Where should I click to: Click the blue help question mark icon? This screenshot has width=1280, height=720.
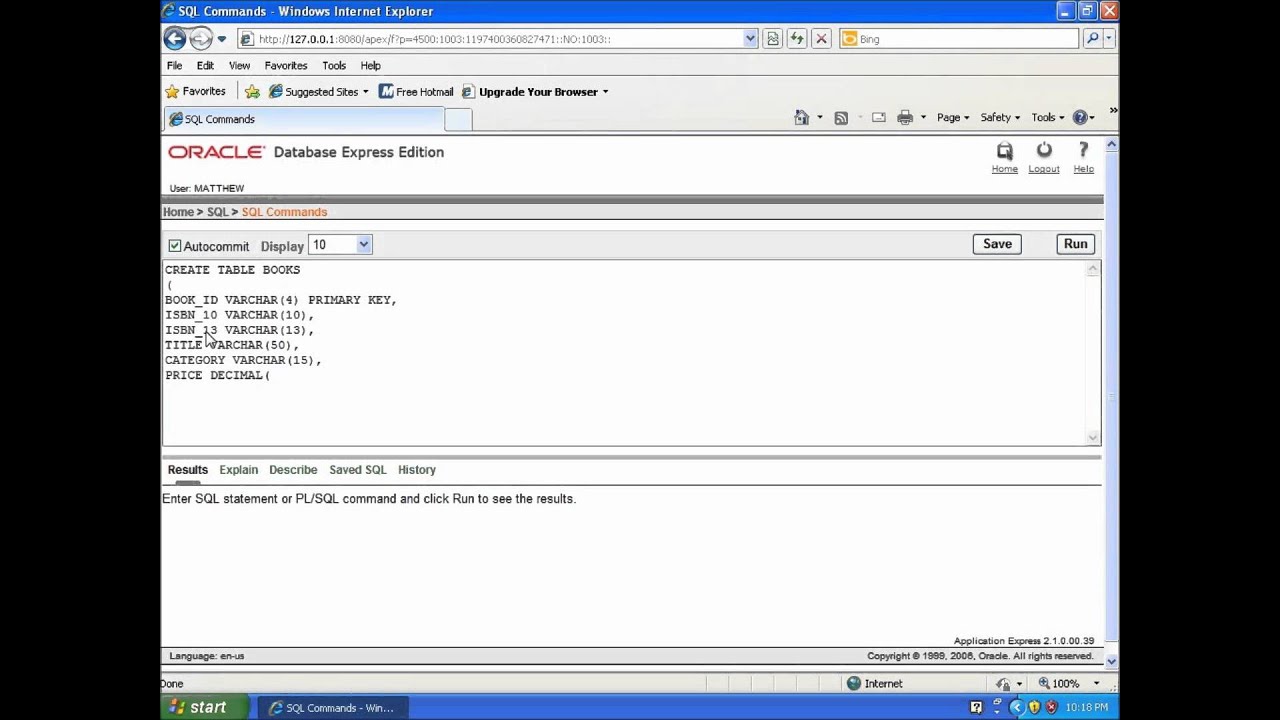pyautogui.click(x=1080, y=117)
